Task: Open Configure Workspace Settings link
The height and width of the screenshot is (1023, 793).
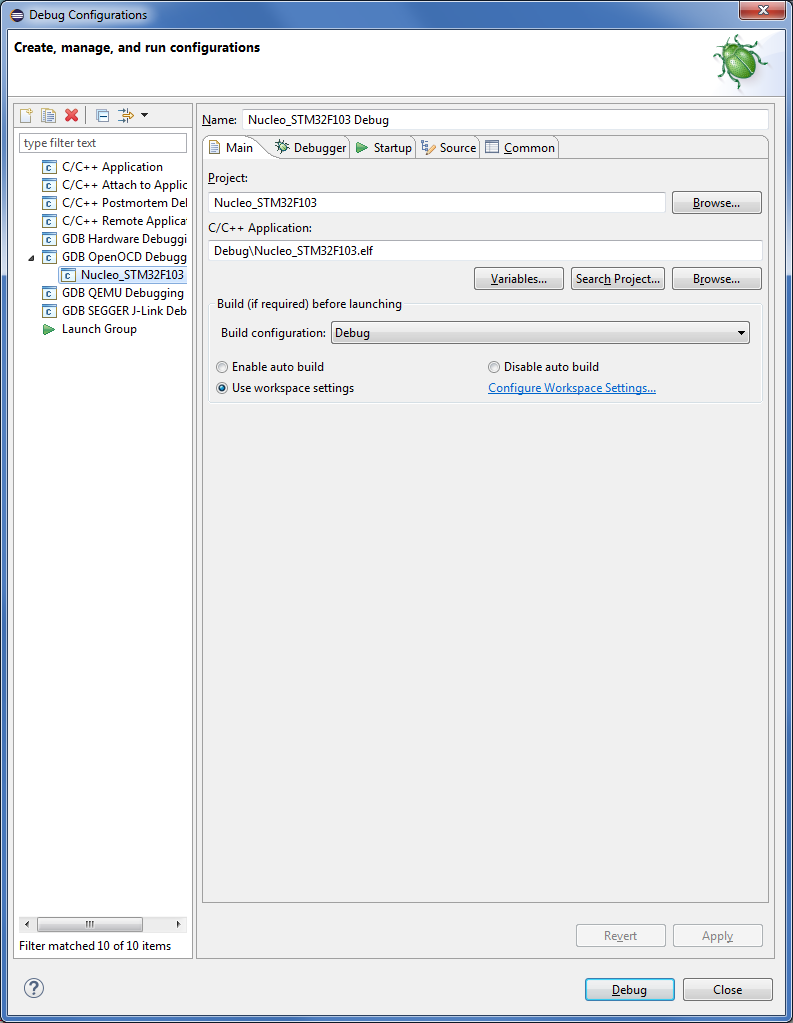Action: (572, 388)
